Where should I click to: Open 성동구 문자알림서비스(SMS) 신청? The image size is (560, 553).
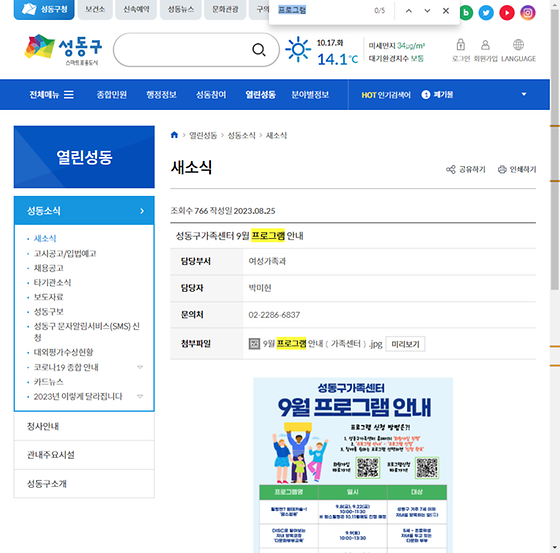click(86, 331)
